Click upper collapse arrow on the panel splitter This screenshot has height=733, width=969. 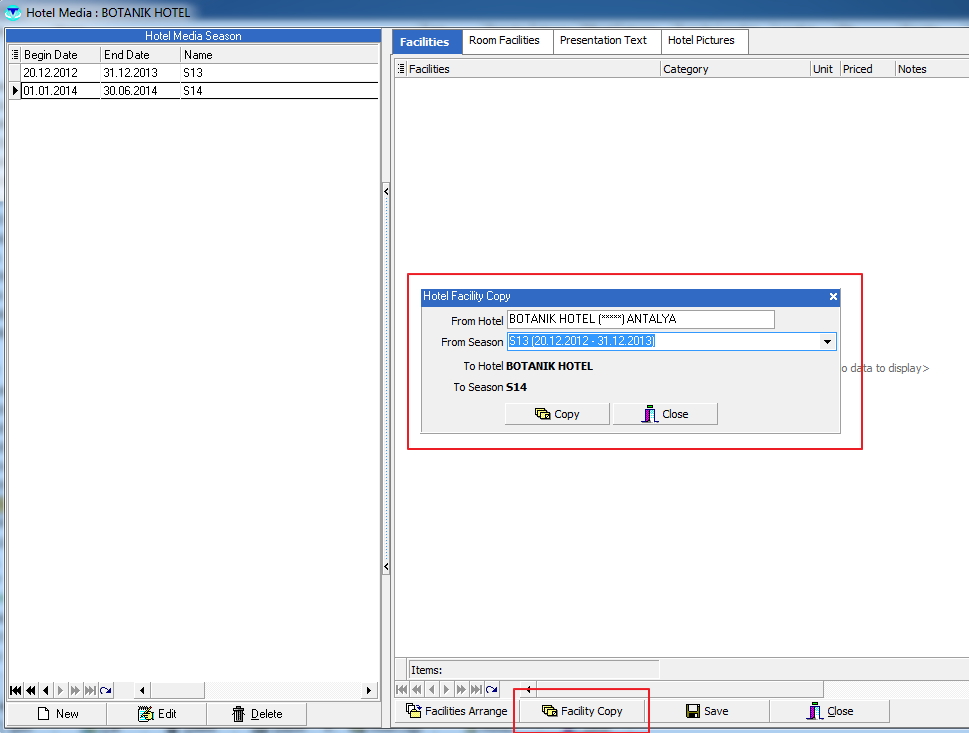click(x=386, y=191)
